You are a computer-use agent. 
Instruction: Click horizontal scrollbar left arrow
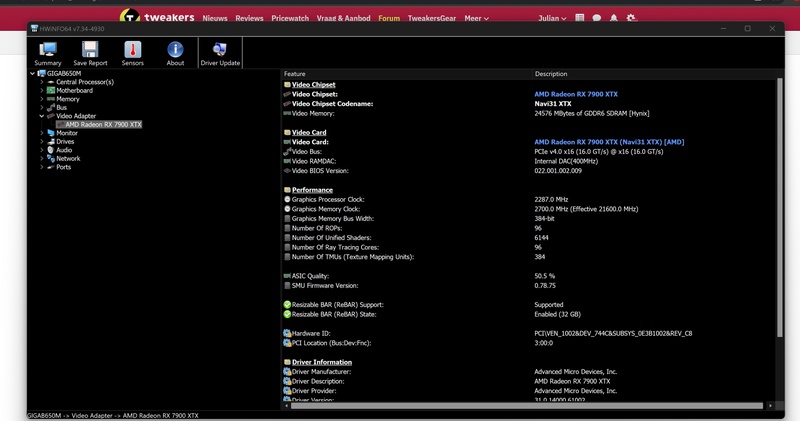(286, 406)
